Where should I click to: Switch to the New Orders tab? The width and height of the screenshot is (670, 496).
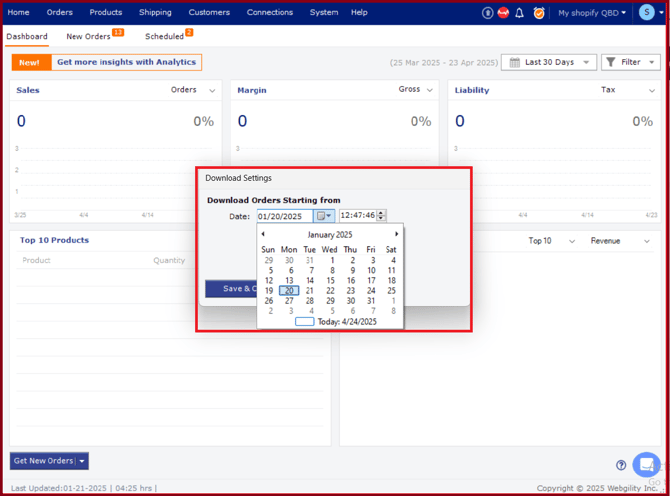pyautogui.click(x=93, y=36)
